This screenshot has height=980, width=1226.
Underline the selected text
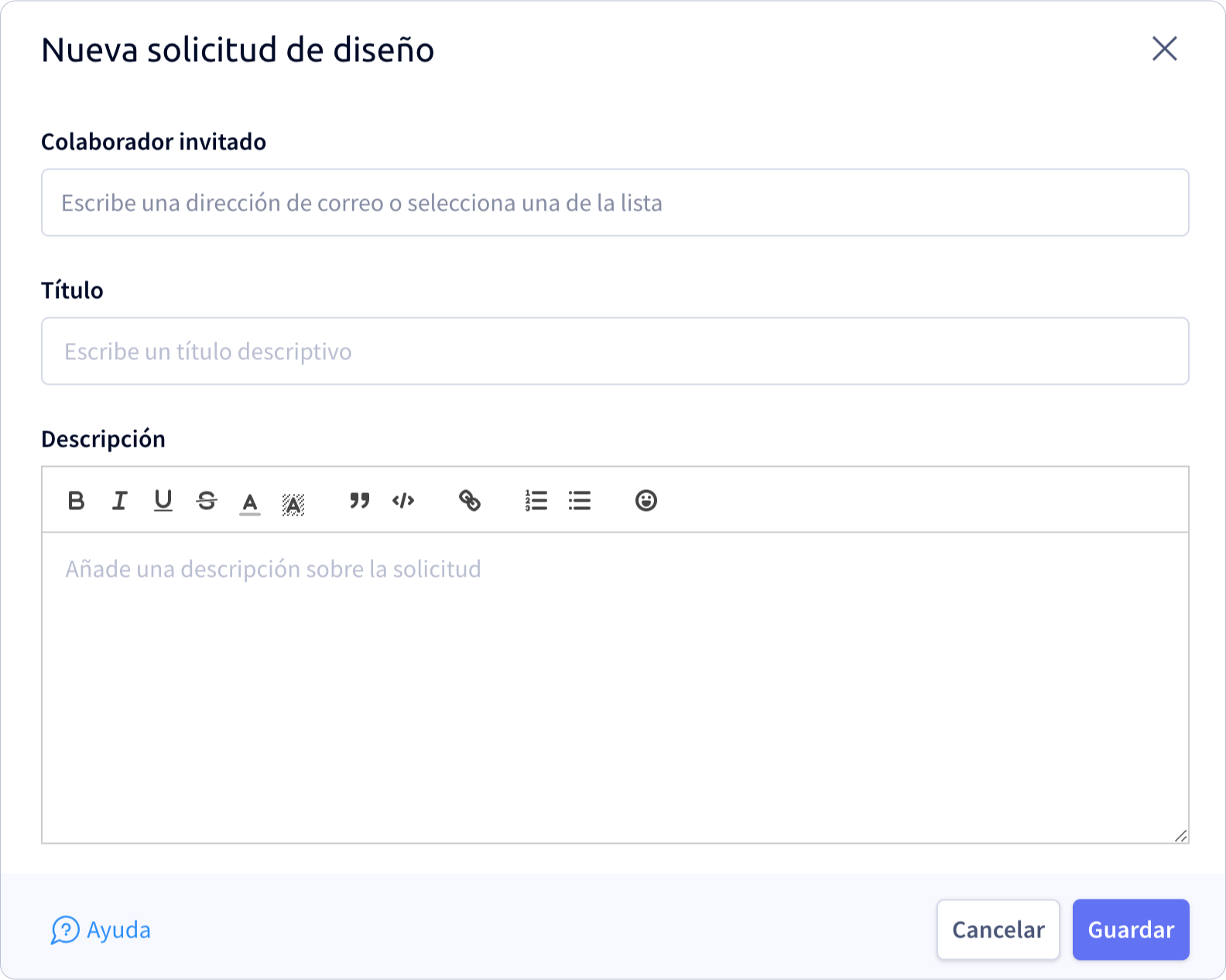(163, 501)
